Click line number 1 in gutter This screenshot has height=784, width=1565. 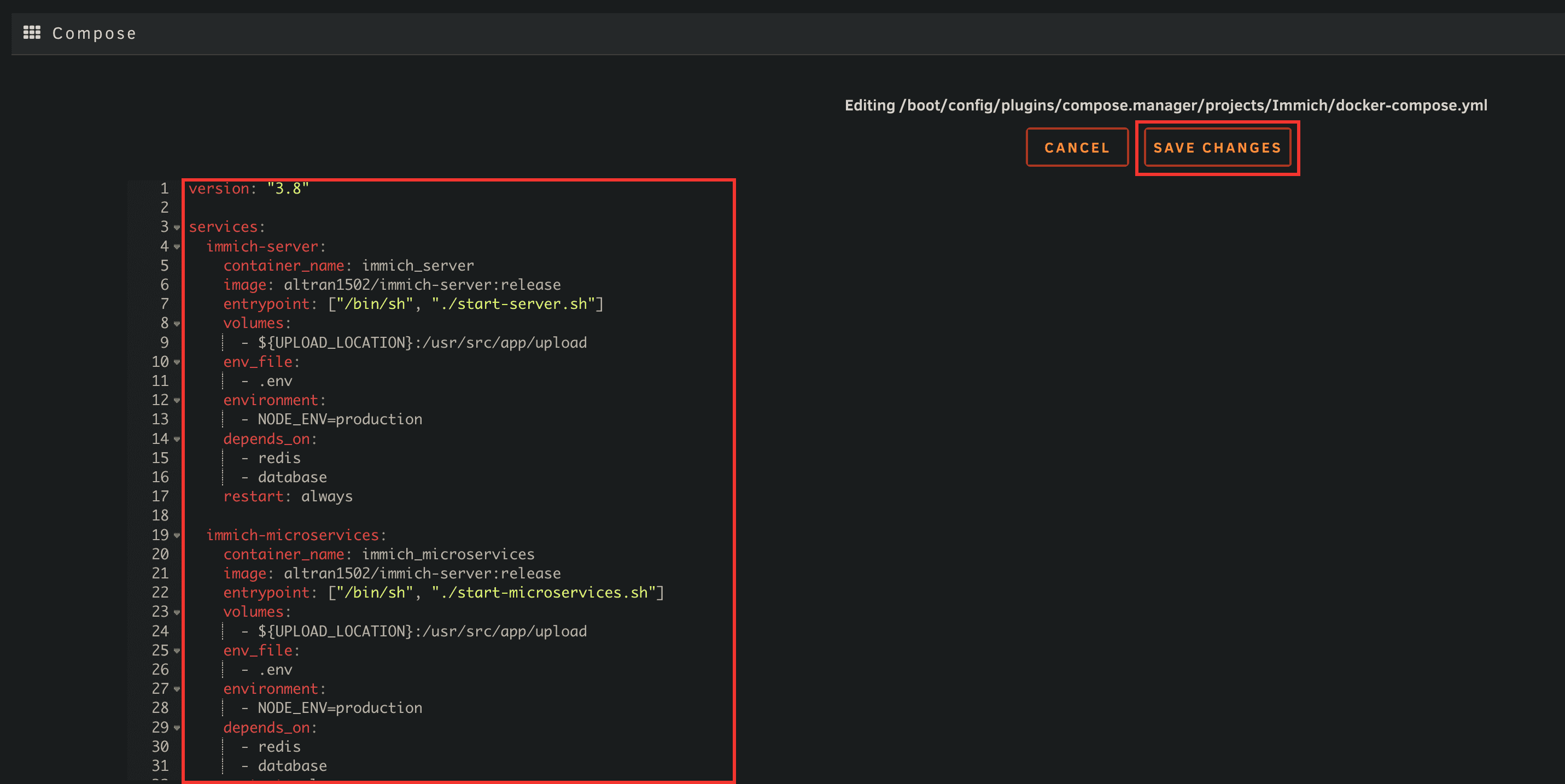point(164,189)
